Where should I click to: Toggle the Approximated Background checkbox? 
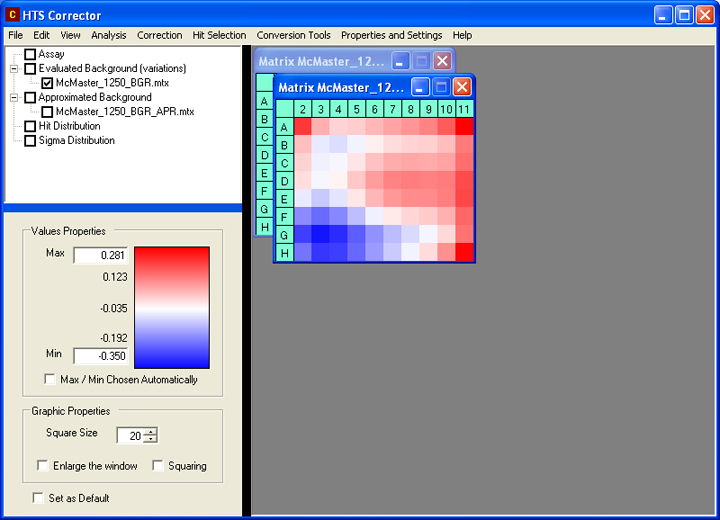30,97
